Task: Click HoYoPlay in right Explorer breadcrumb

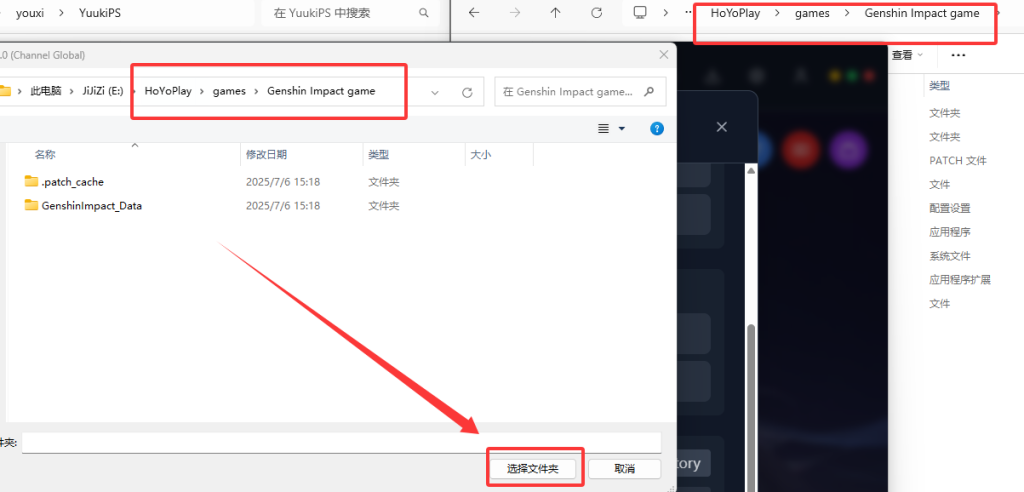Action: [735, 13]
